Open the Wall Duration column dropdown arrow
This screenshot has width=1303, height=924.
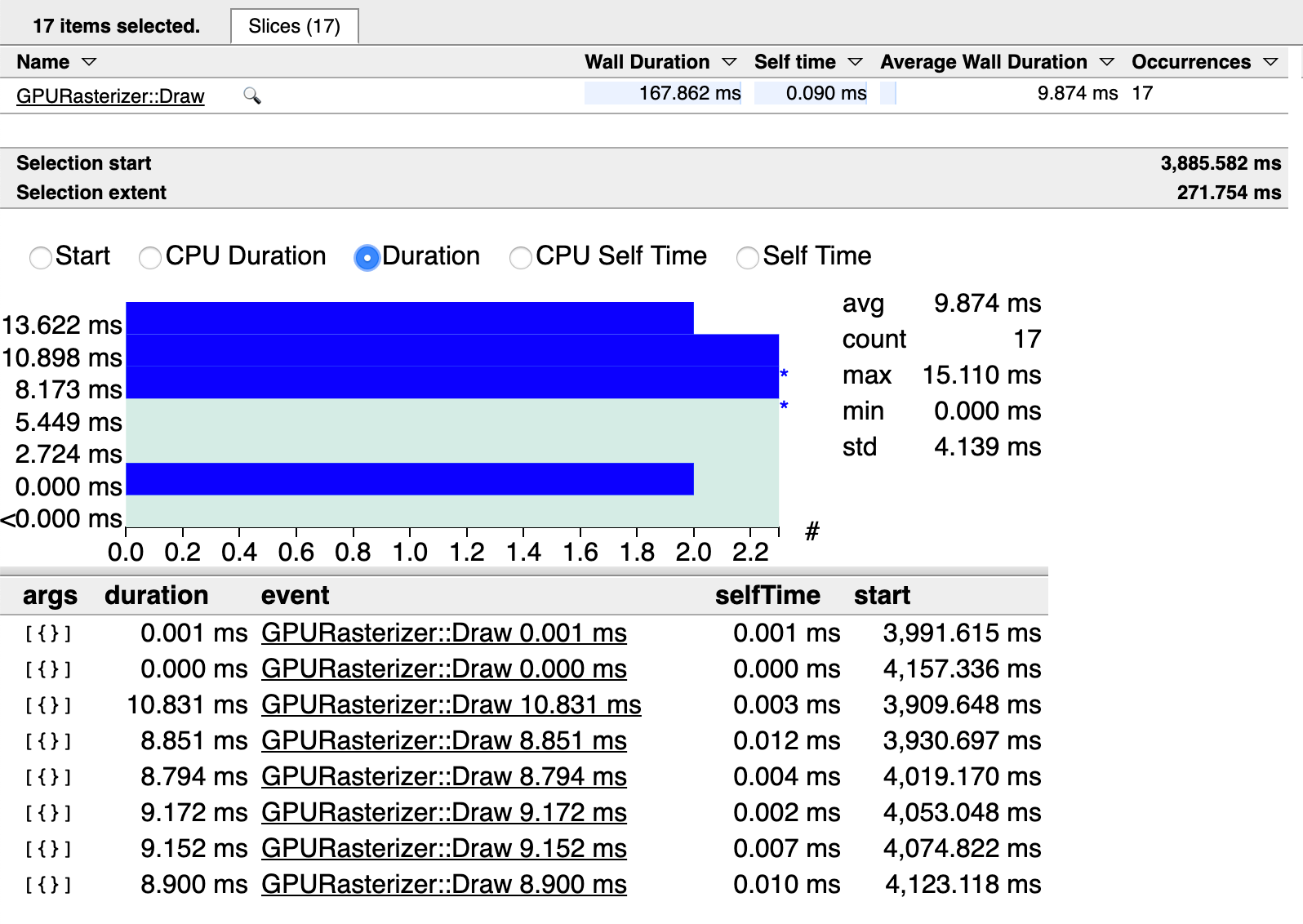point(730,62)
